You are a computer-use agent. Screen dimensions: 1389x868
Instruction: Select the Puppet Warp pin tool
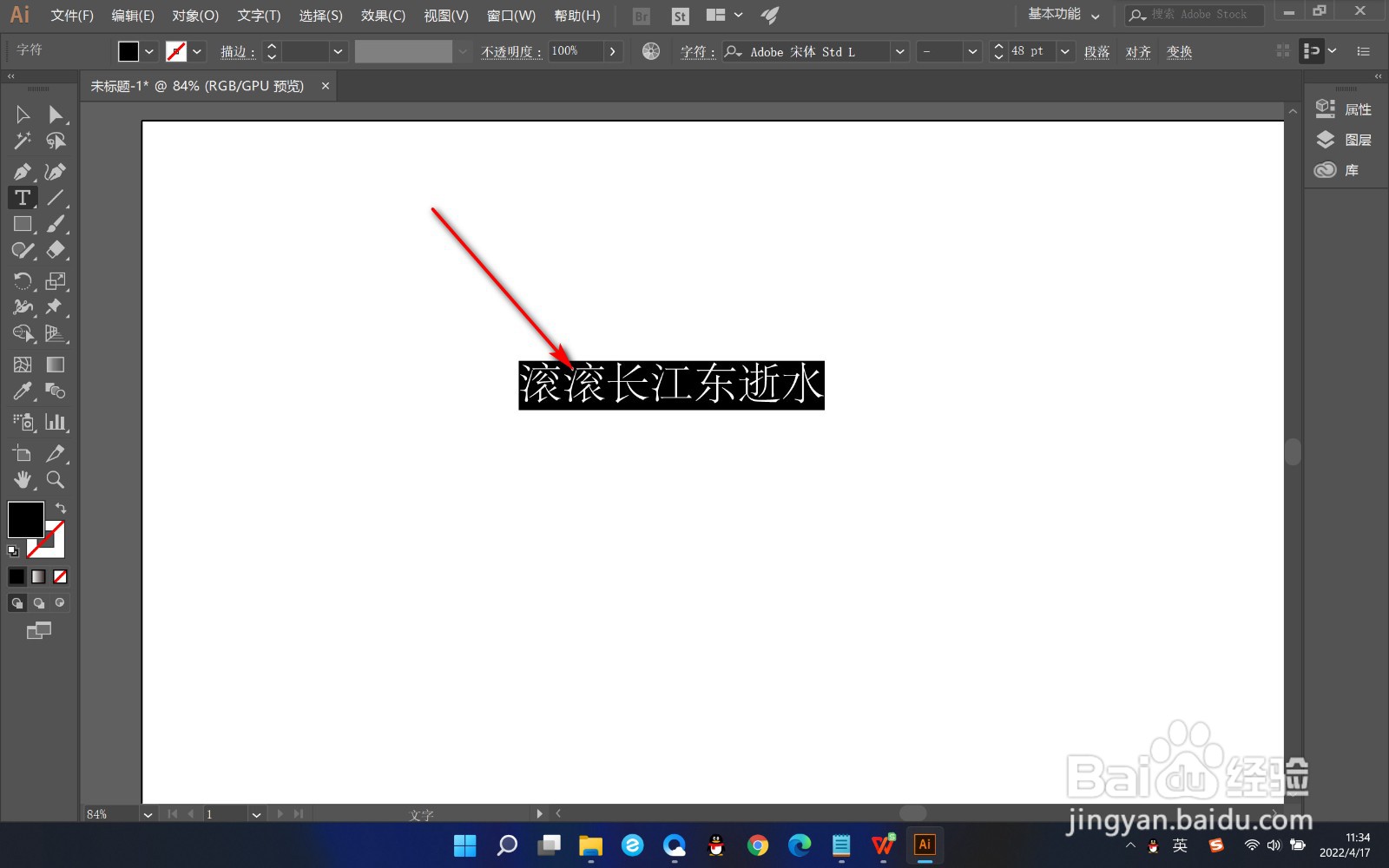[56, 307]
